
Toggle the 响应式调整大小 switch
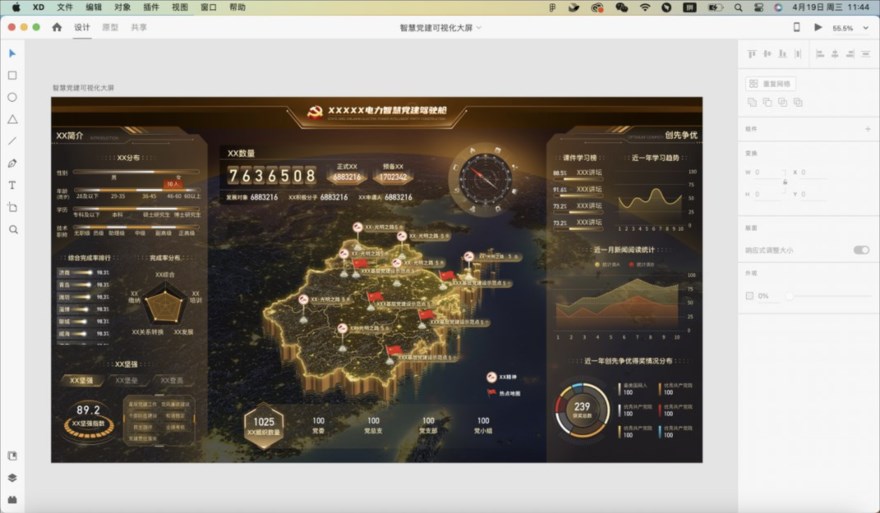coord(861,250)
